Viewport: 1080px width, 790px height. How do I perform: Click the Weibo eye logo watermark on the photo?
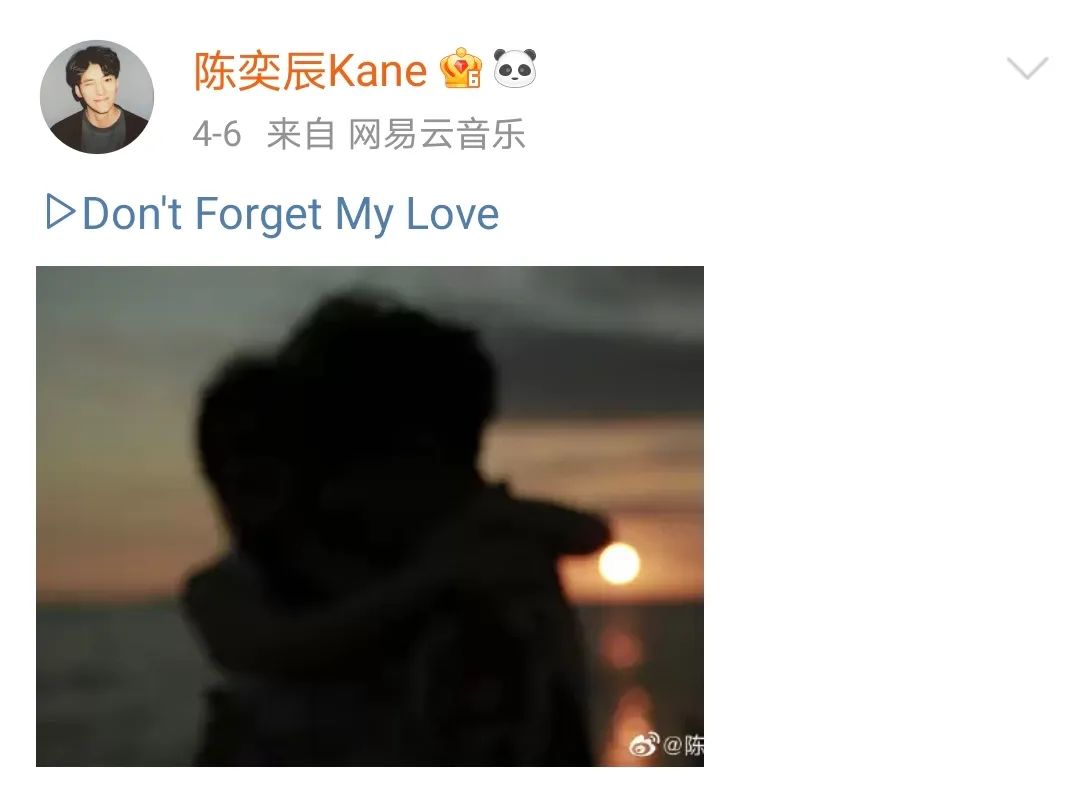[643, 745]
